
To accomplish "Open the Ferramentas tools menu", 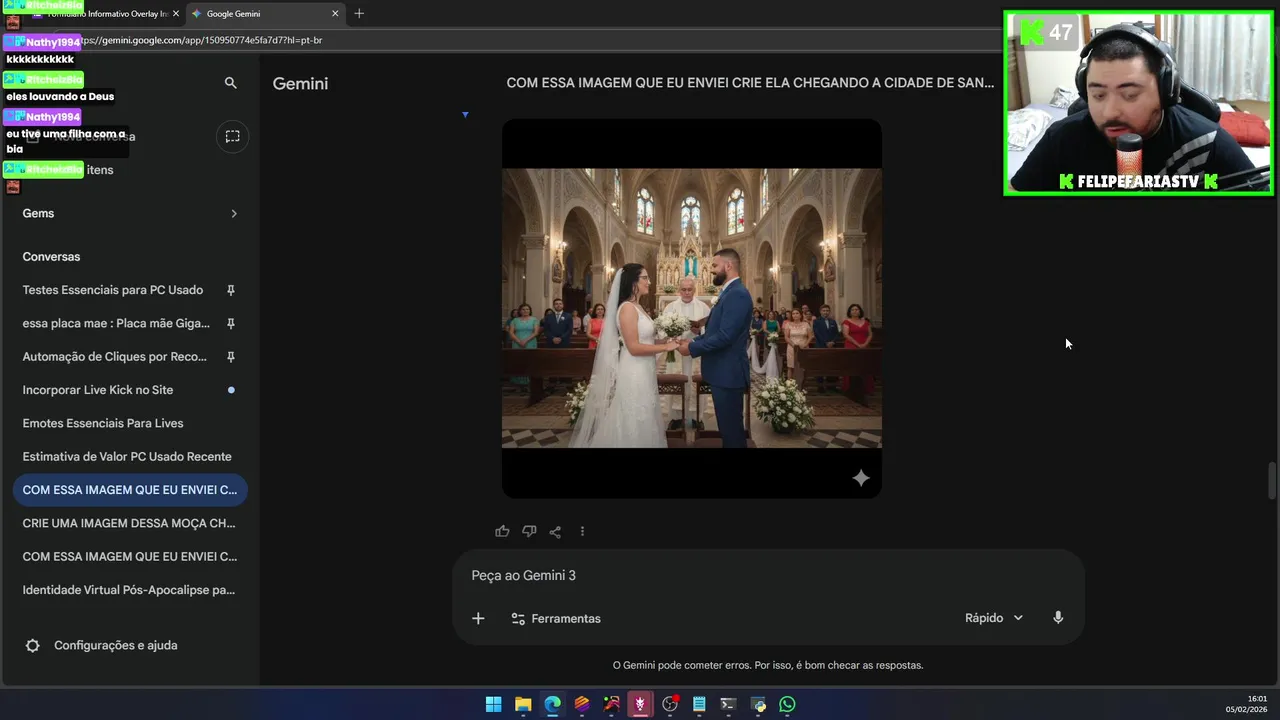I will [556, 618].
